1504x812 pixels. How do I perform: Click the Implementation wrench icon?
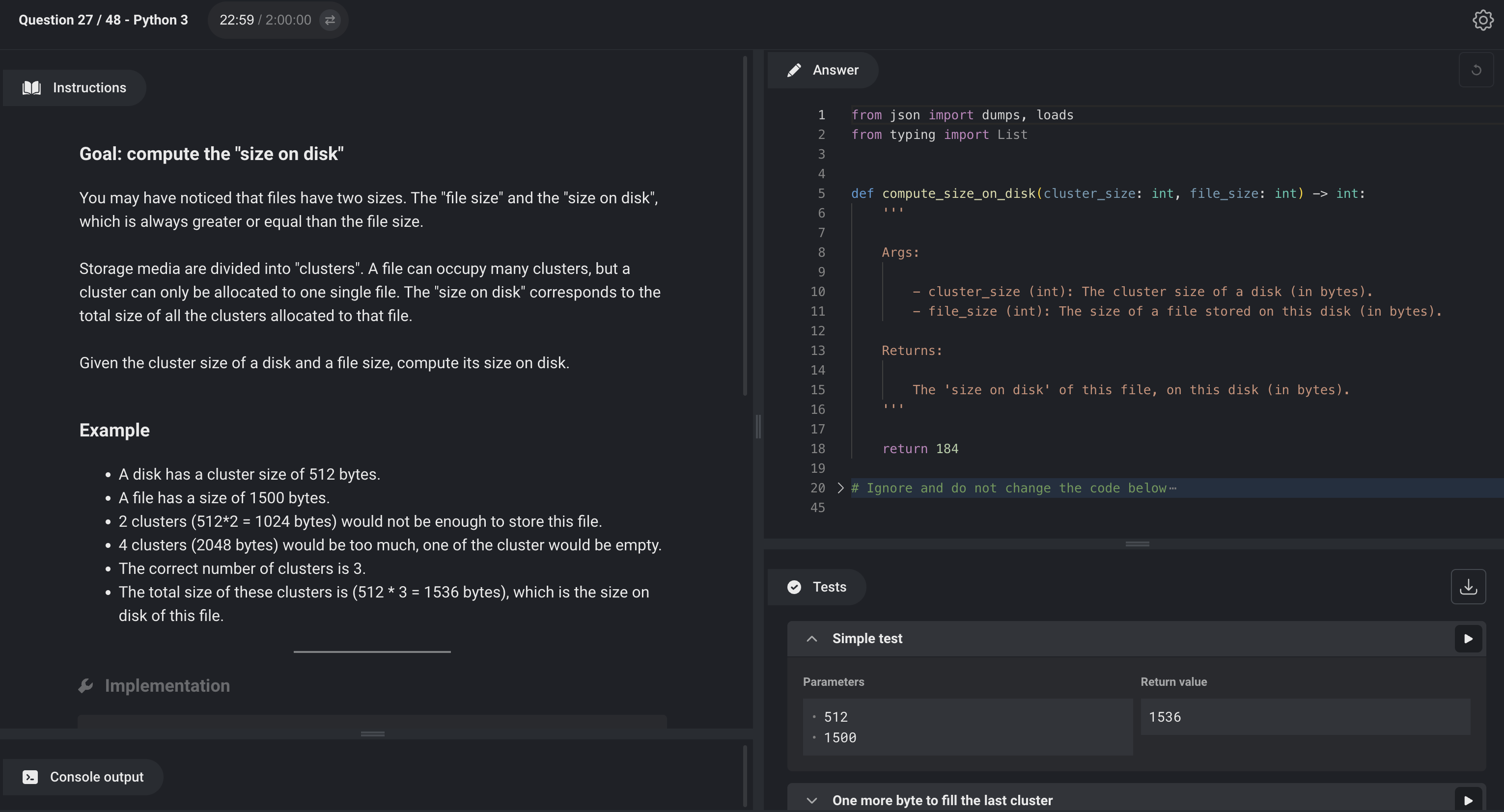coord(86,686)
